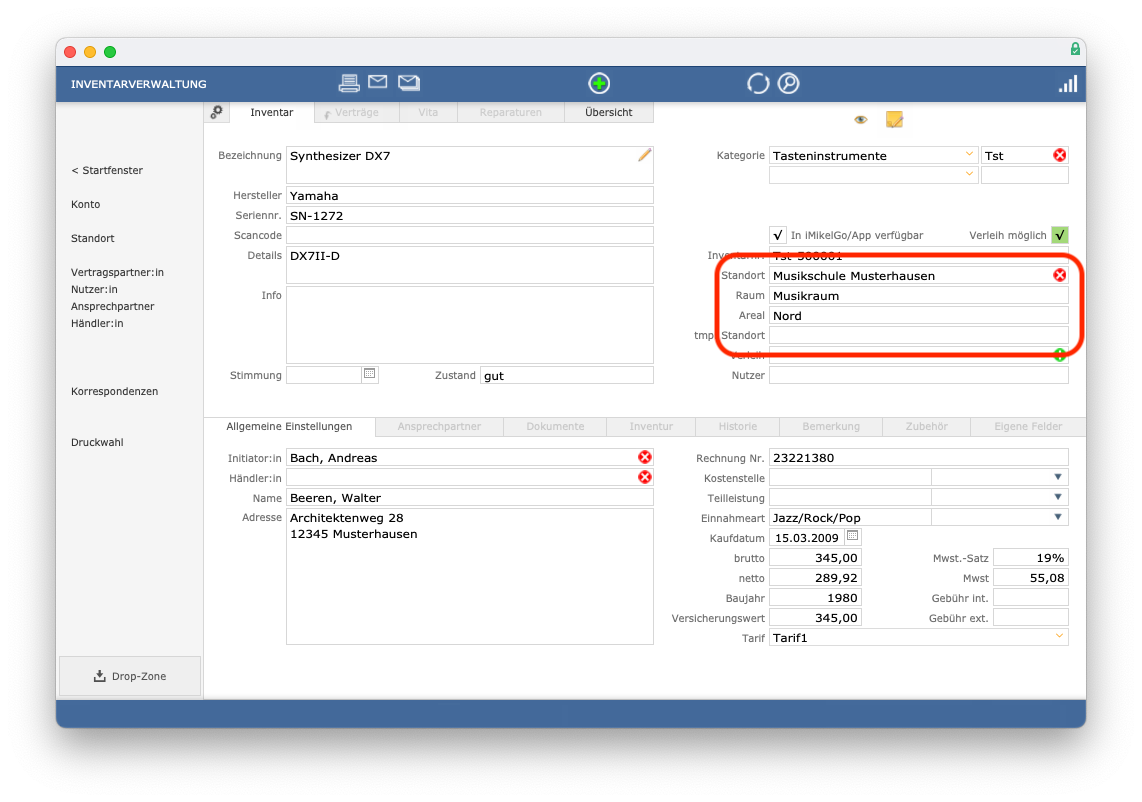This screenshot has height=802, width=1142.
Task: Open the Kategorie Tasteninstrumente dropdown
Action: coord(969,154)
